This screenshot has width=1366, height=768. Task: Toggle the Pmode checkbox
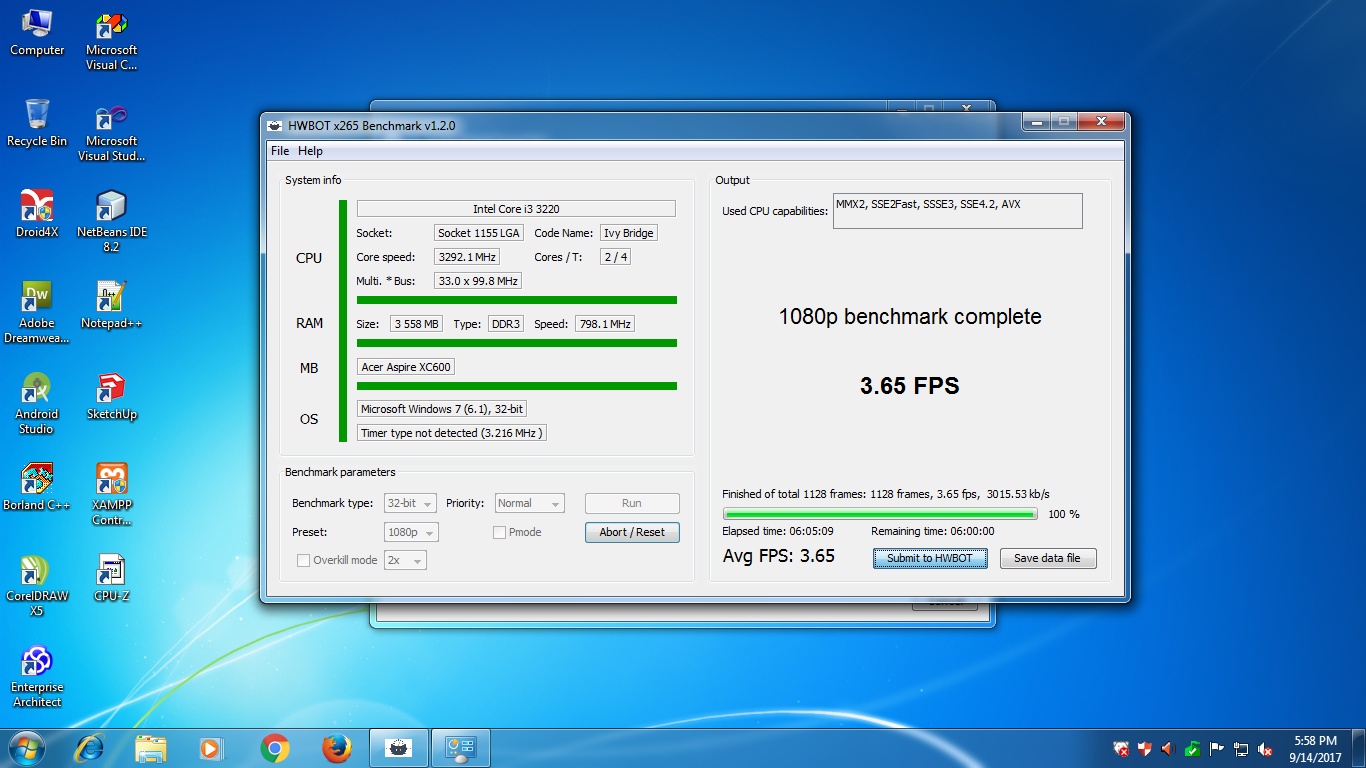pyautogui.click(x=499, y=532)
